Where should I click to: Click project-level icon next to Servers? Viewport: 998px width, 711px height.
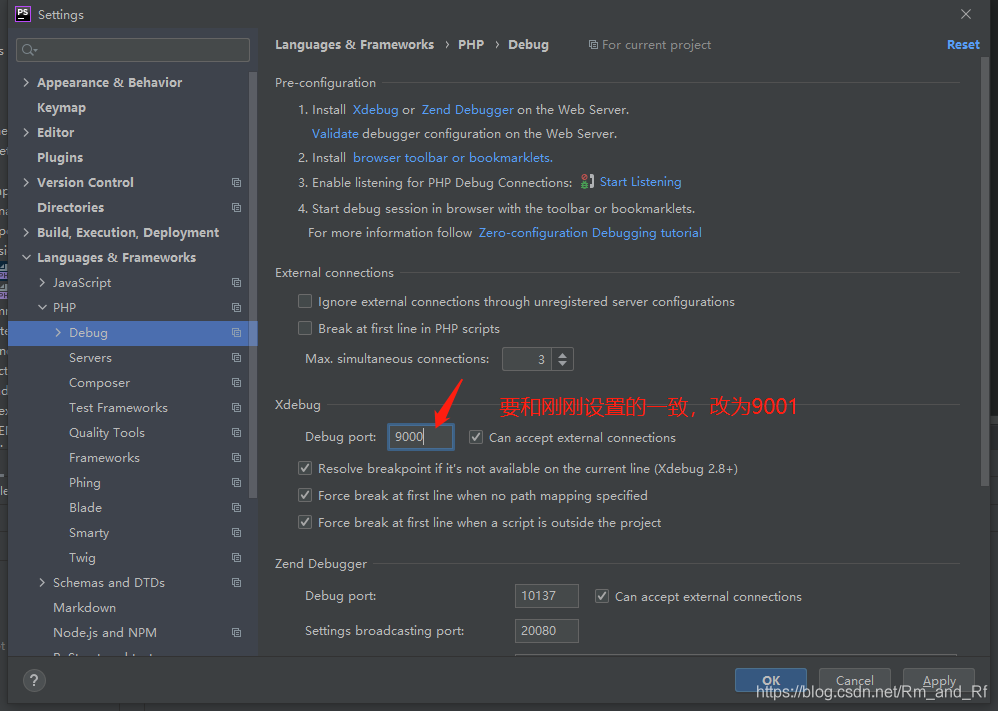pyautogui.click(x=237, y=358)
